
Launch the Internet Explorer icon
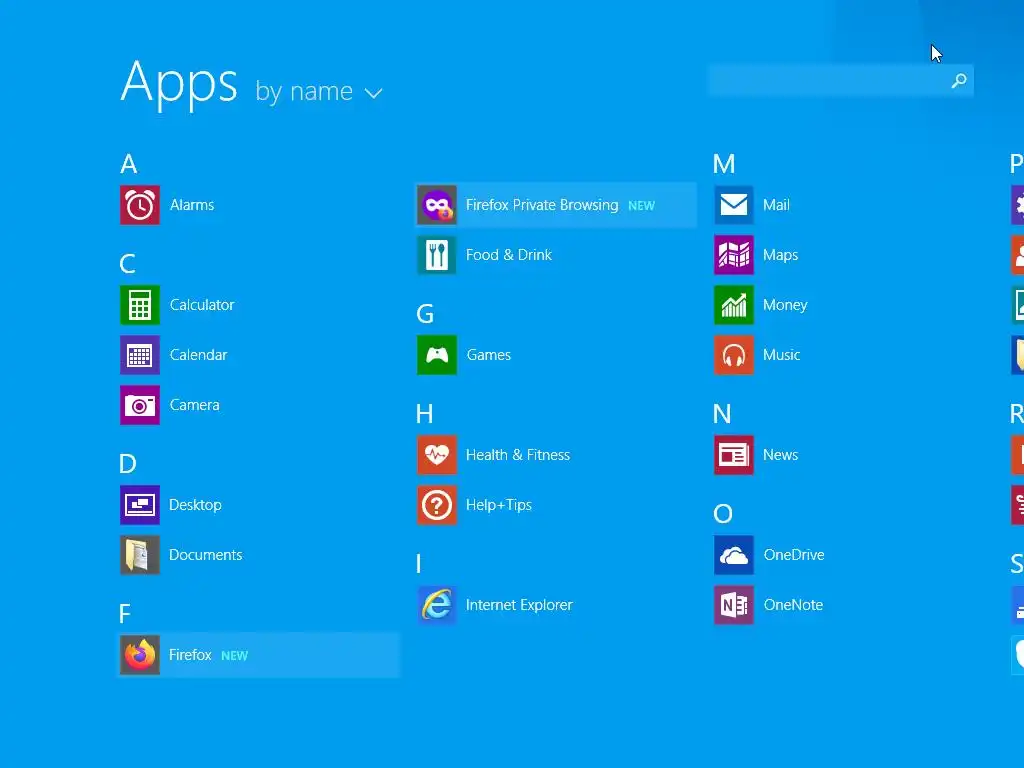pos(437,605)
